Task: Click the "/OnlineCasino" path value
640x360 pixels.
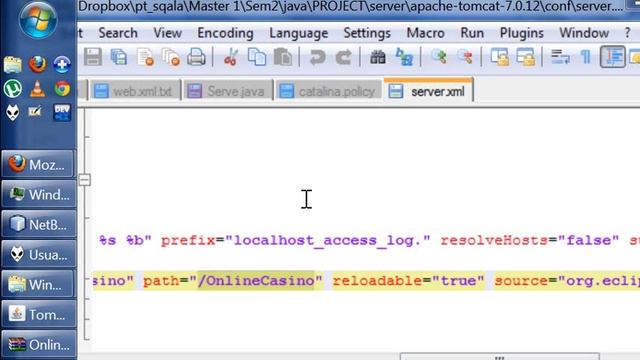Action: point(256,281)
